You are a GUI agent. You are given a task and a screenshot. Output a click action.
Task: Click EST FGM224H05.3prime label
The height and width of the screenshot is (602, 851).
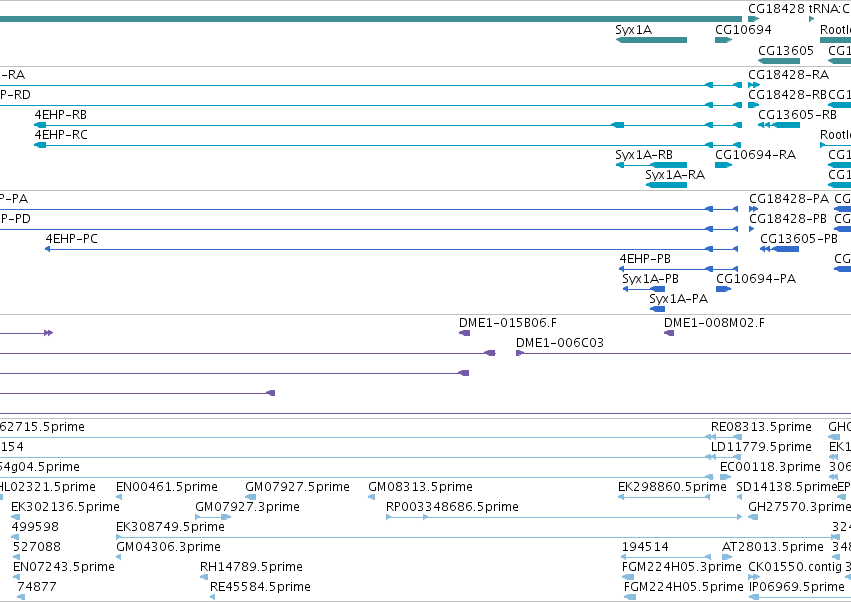pos(682,567)
